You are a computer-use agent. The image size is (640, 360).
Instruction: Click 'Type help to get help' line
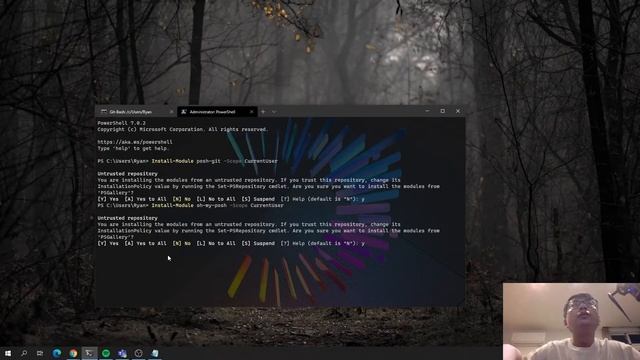click(x=133, y=149)
